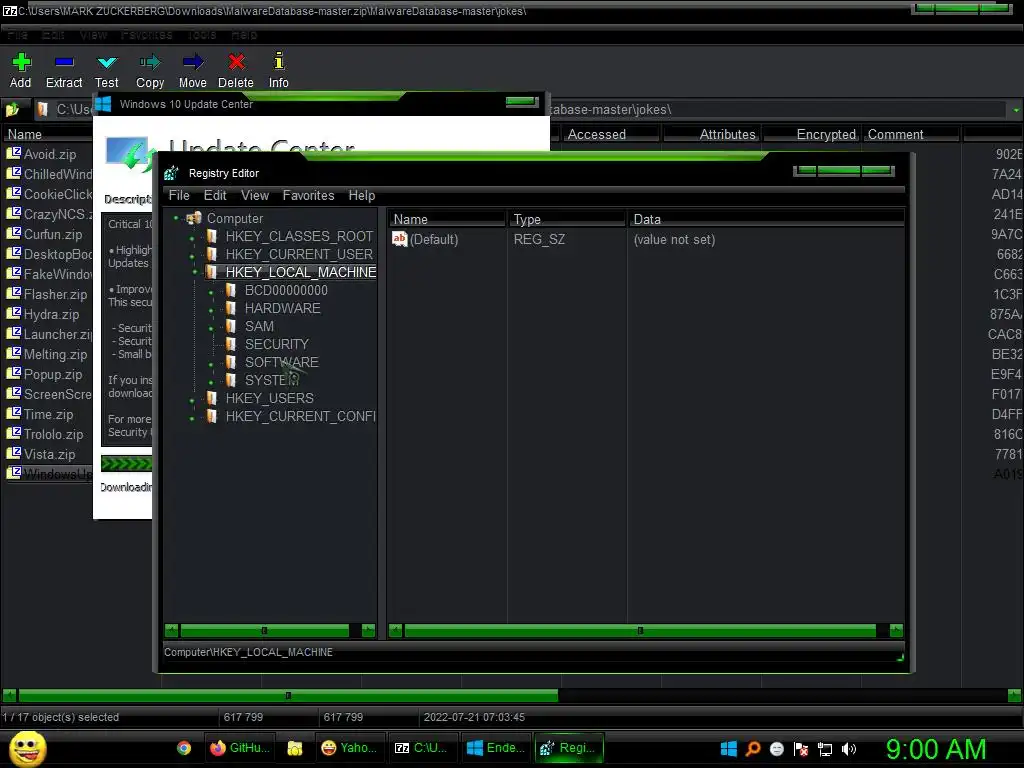
Task: Expand the HKEY_CURRENT_USER node
Action: [x=192, y=255]
